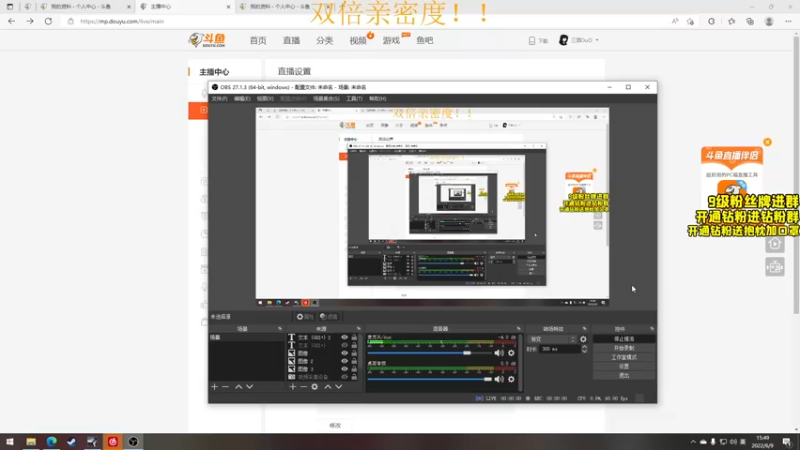Move scene down with arrow in Scenes panel
The width and height of the screenshot is (800, 450).
pyautogui.click(x=249, y=387)
